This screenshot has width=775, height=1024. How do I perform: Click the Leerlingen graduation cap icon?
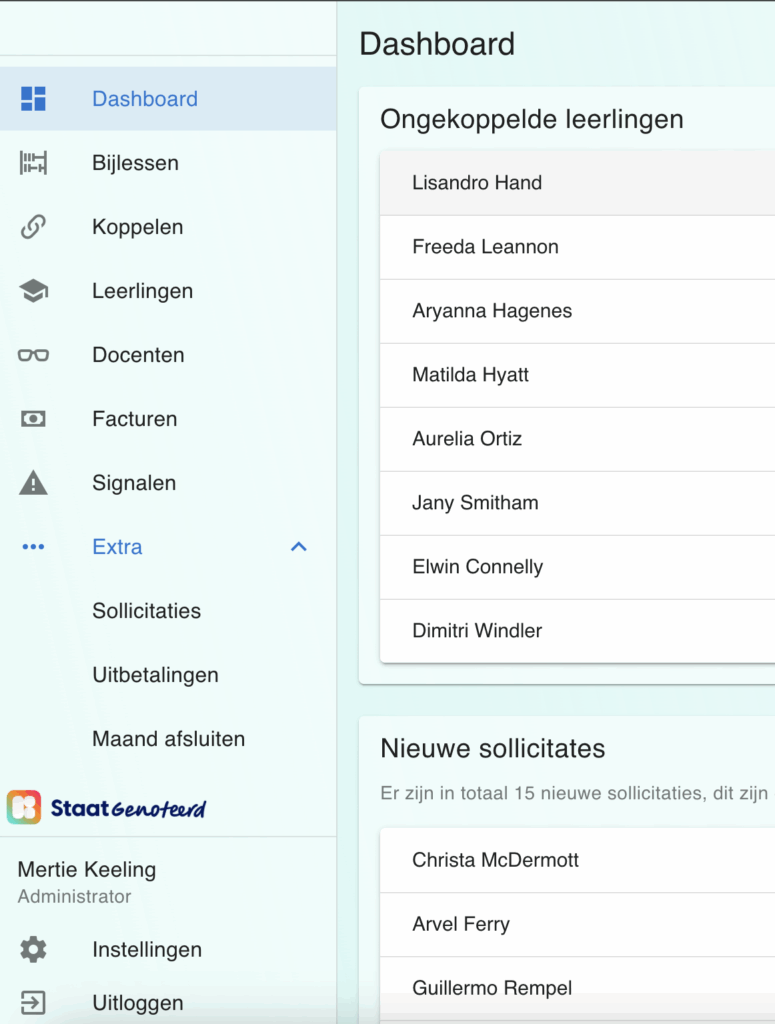(x=33, y=291)
